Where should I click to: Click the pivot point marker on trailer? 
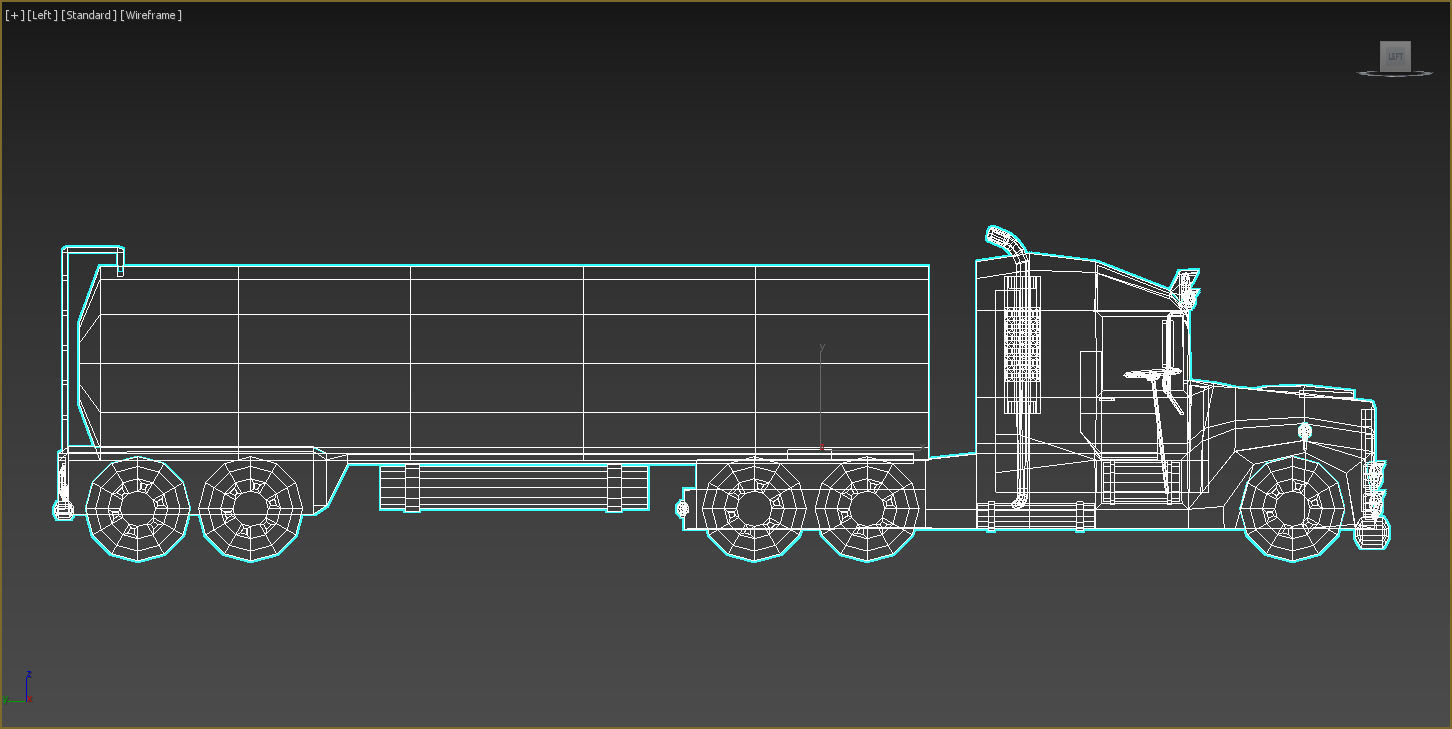tap(821, 447)
